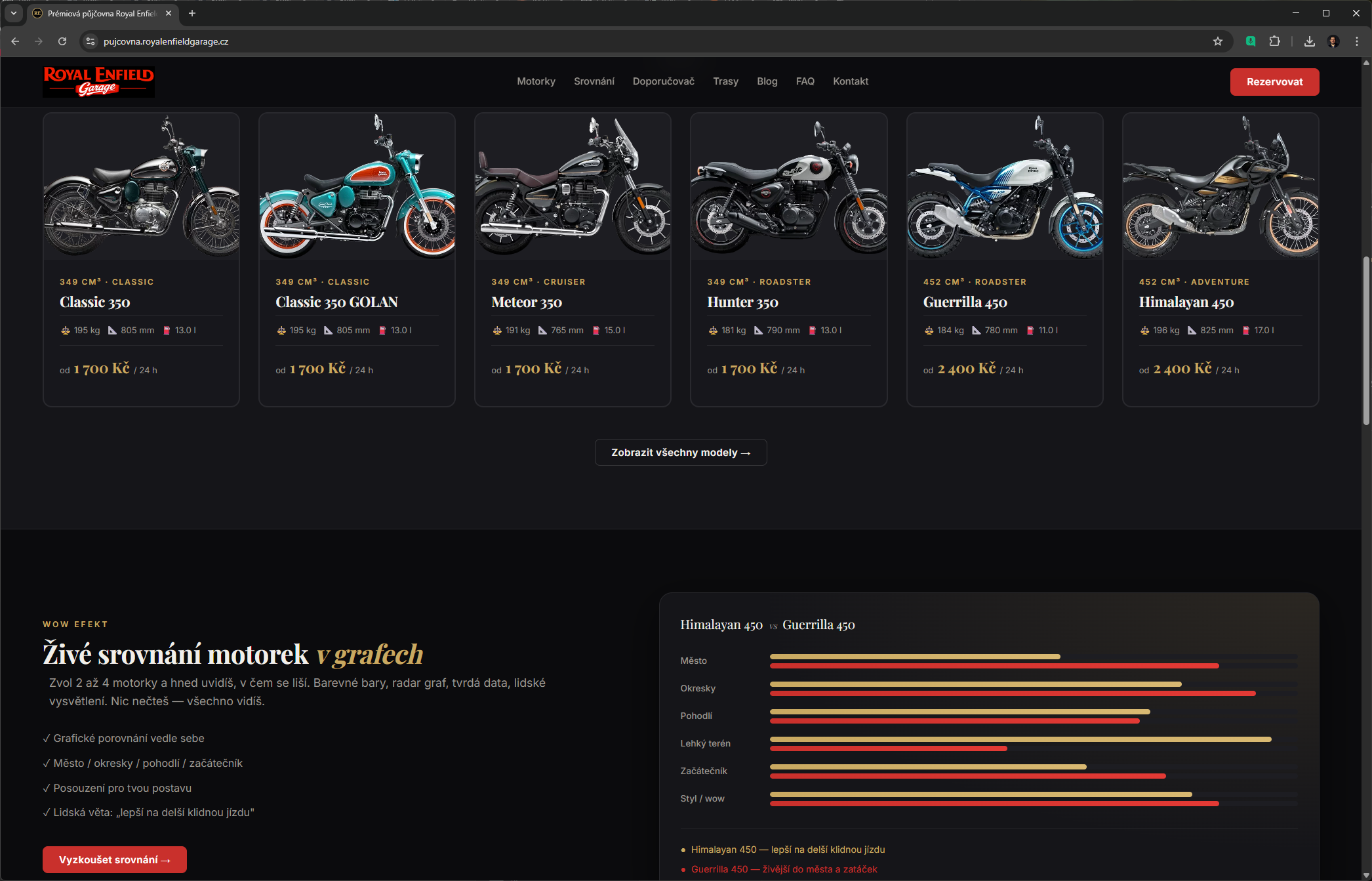Go to the Doporučovač navigation item
The width and height of the screenshot is (1372, 881).
click(663, 81)
